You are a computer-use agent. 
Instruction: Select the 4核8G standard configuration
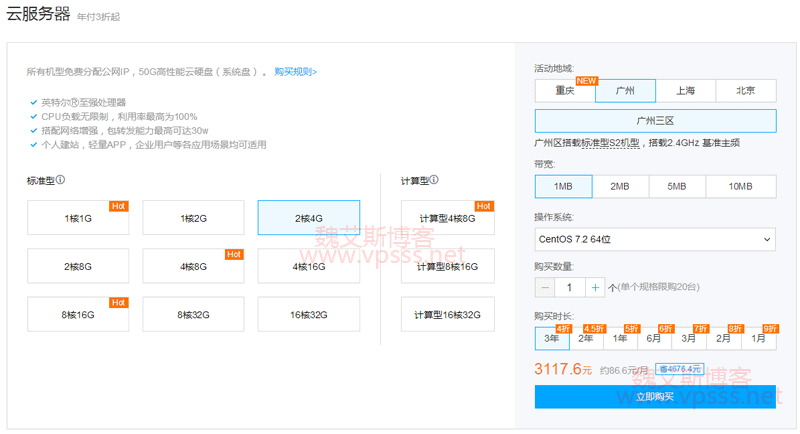(193, 266)
